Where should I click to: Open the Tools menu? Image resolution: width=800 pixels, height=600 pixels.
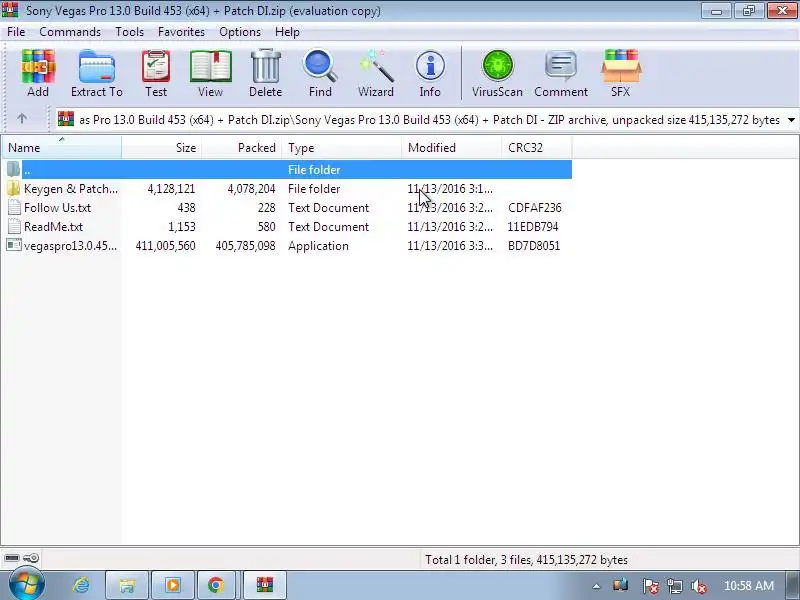point(130,32)
